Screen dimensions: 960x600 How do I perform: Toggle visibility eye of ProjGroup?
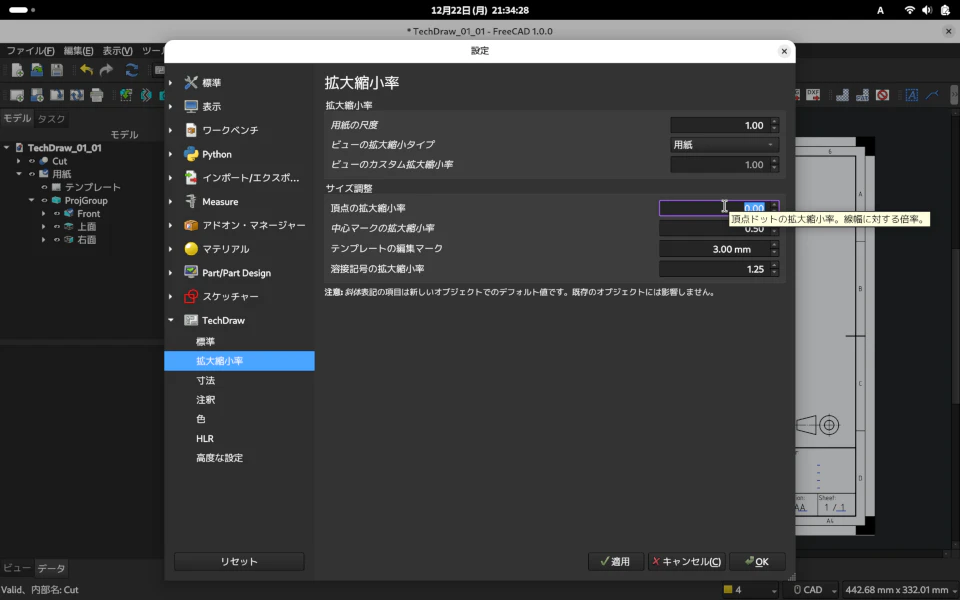pos(44,200)
